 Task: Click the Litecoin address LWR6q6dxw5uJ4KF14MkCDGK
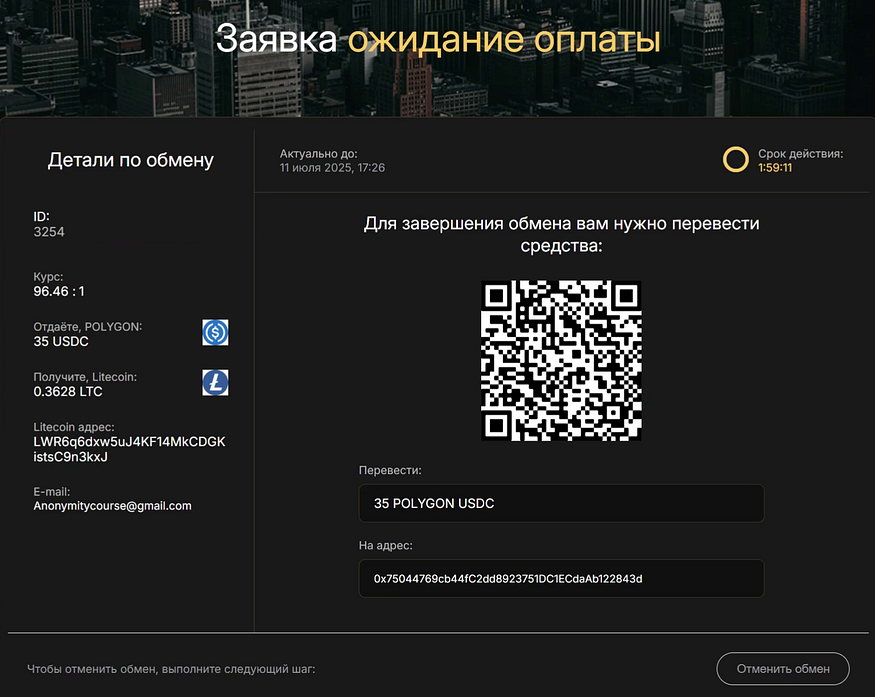(x=129, y=449)
